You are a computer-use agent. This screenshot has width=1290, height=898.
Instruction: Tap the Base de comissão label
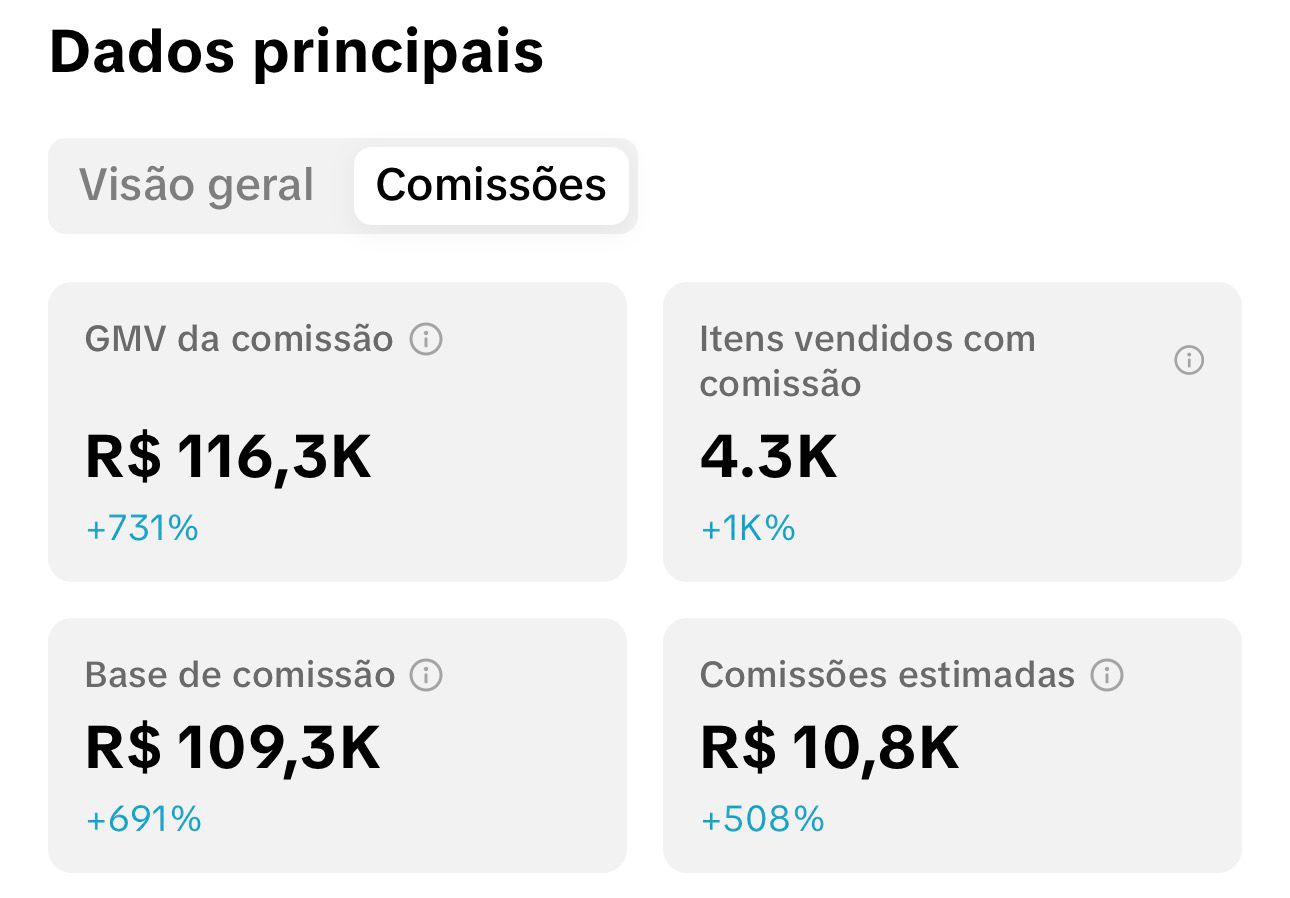[240, 675]
